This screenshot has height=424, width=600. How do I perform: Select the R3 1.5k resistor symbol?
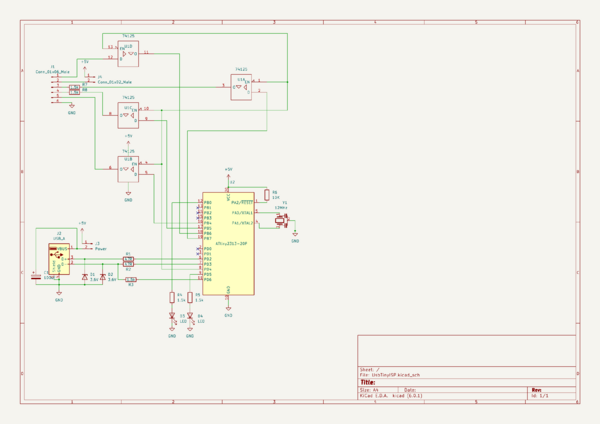pos(131,280)
